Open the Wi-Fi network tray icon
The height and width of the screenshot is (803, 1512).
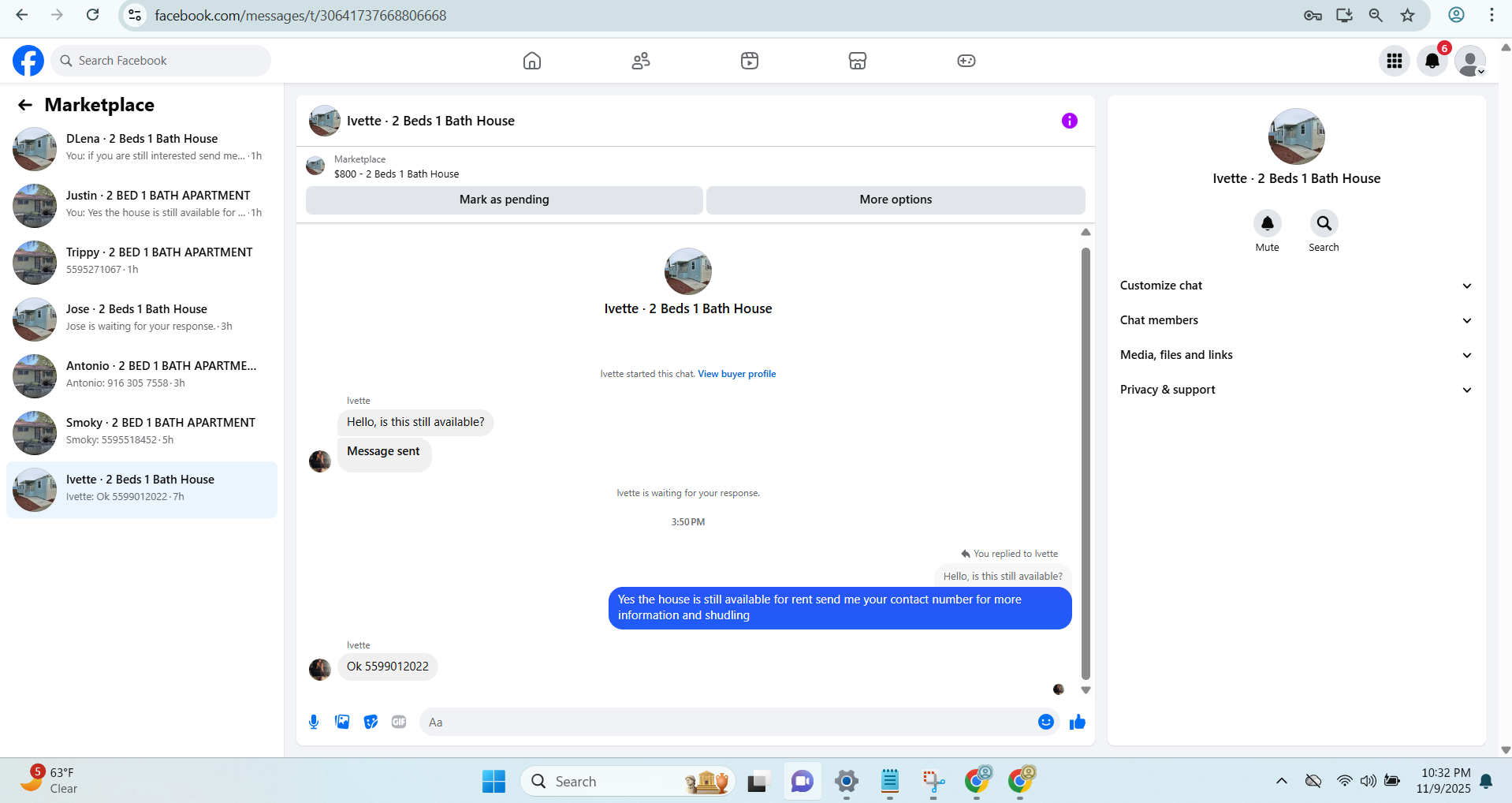(x=1344, y=781)
